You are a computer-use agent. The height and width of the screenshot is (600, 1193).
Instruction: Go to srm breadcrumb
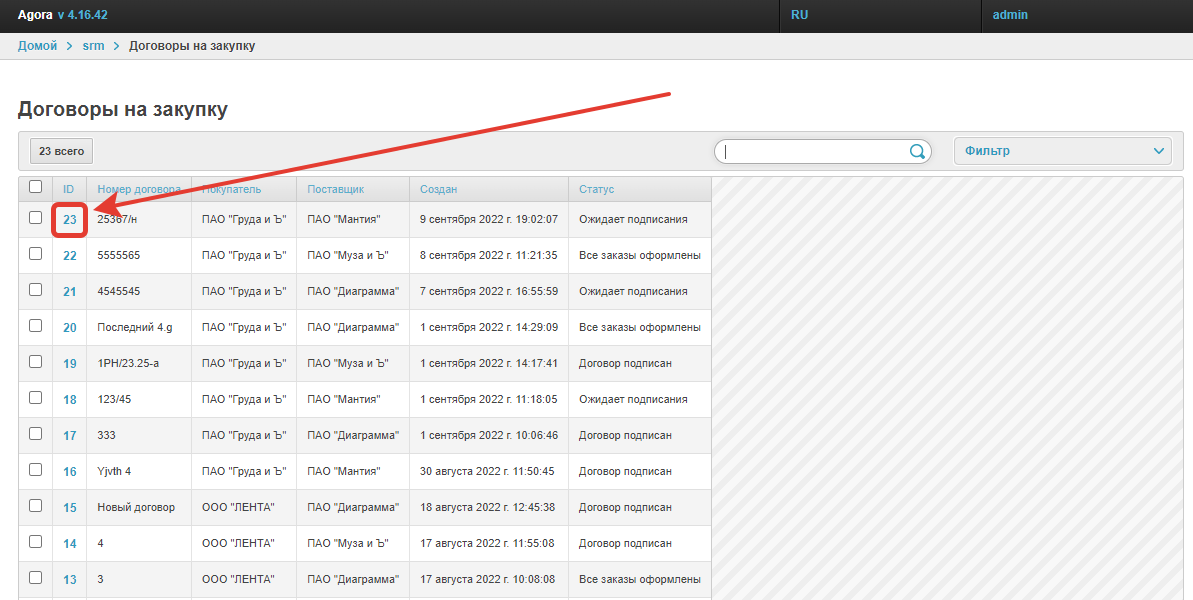(93, 46)
